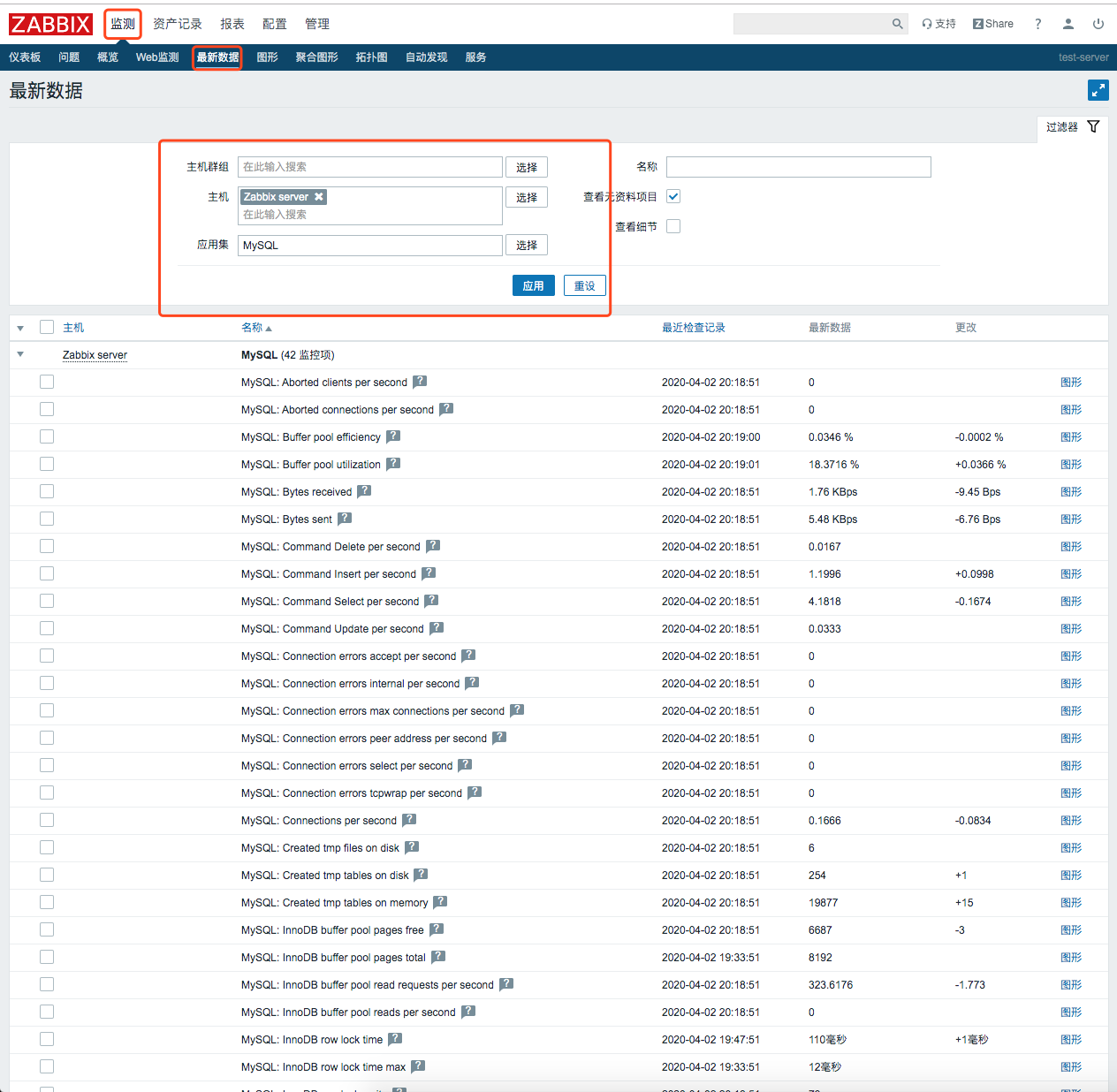Click 选择 button for 主机群组

coord(527,167)
